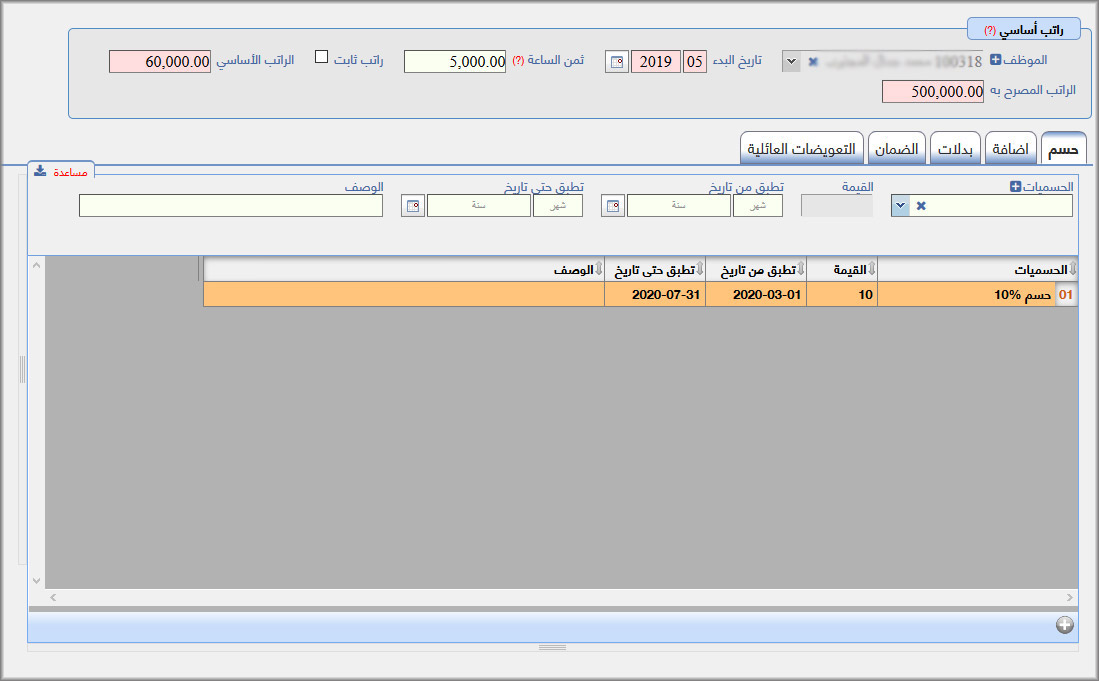Click the round add button below the grid
The width and height of the screenshot is (1099, 681).
coord(1065,625)
